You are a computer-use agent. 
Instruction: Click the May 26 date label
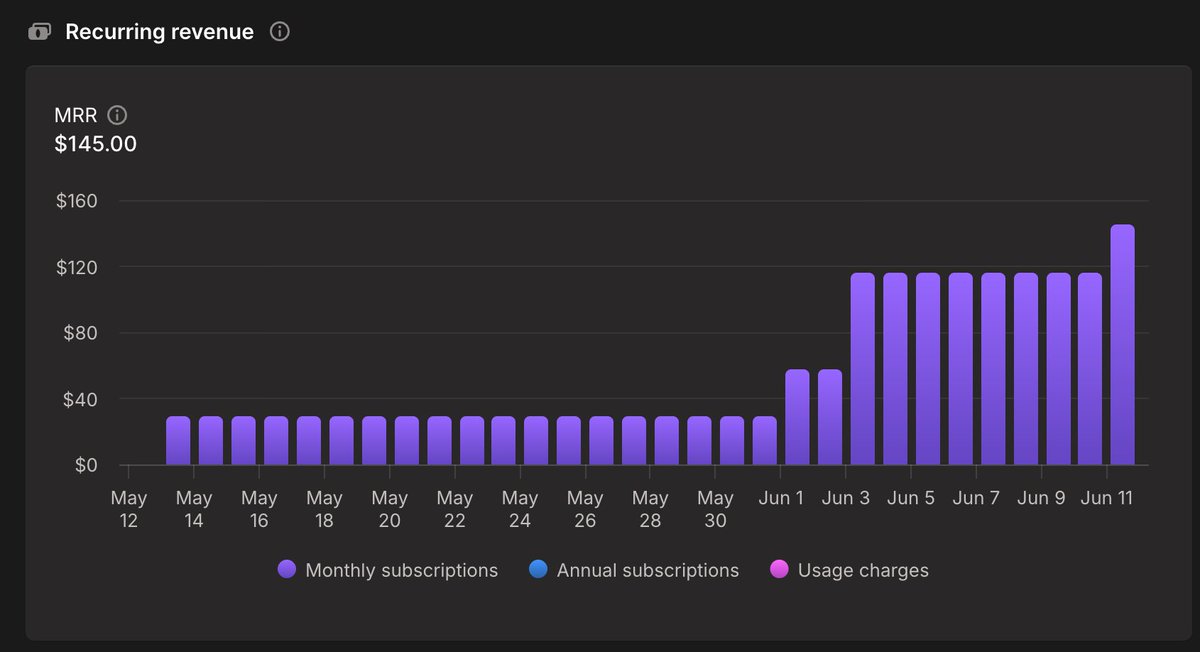(585, 509)
